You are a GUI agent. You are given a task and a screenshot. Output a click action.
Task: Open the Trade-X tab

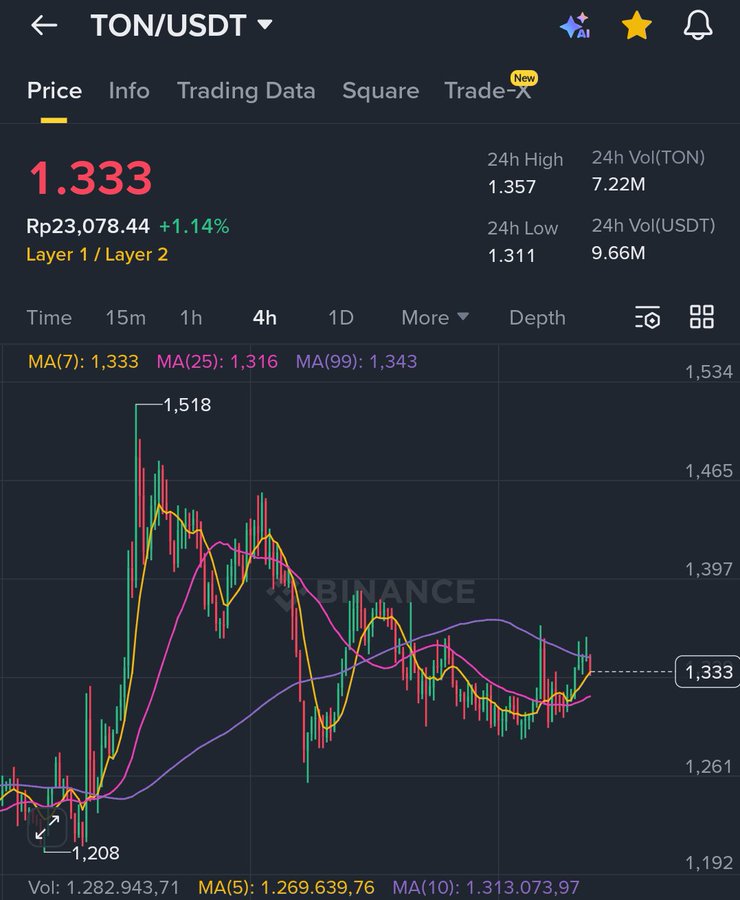click(x=488, y=91)
